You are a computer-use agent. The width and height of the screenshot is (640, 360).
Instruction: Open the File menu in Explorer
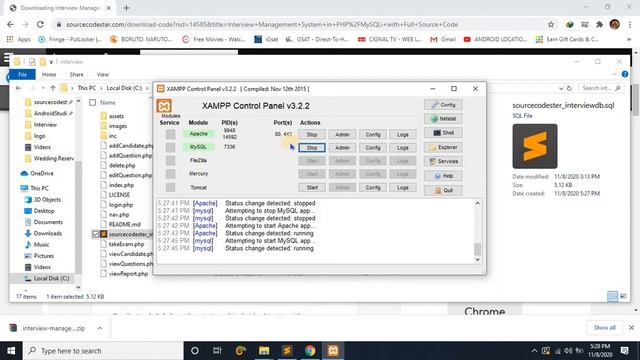22,75
